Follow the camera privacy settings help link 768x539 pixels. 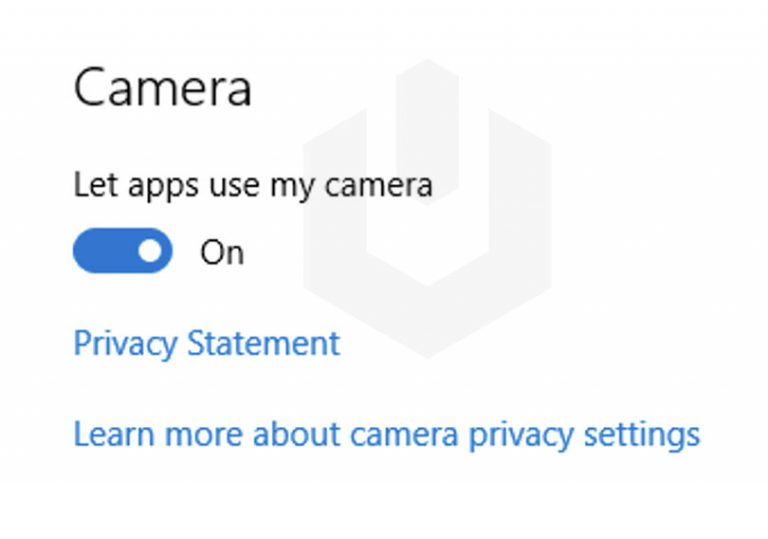(x=387, y=435)
